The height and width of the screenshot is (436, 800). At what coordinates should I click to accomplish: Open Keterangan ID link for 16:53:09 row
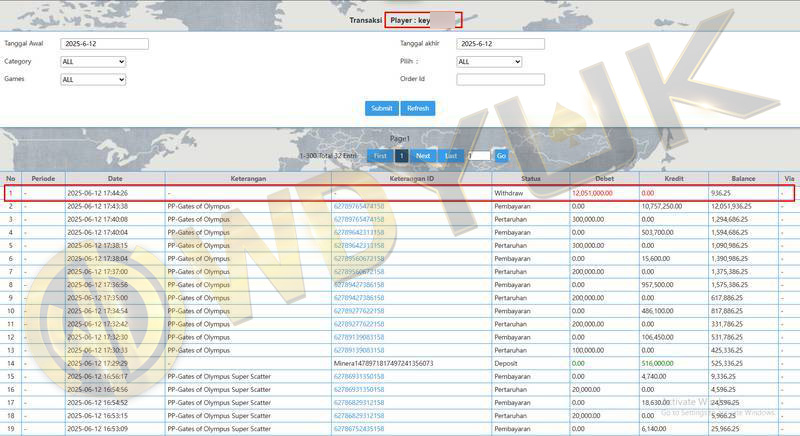click(x=359, y=429)
